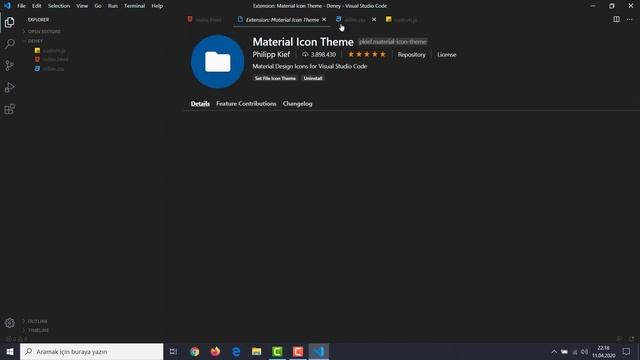Click the install count 3,898,430
This screenshot has height=360, width=640.
coord(319,54)
